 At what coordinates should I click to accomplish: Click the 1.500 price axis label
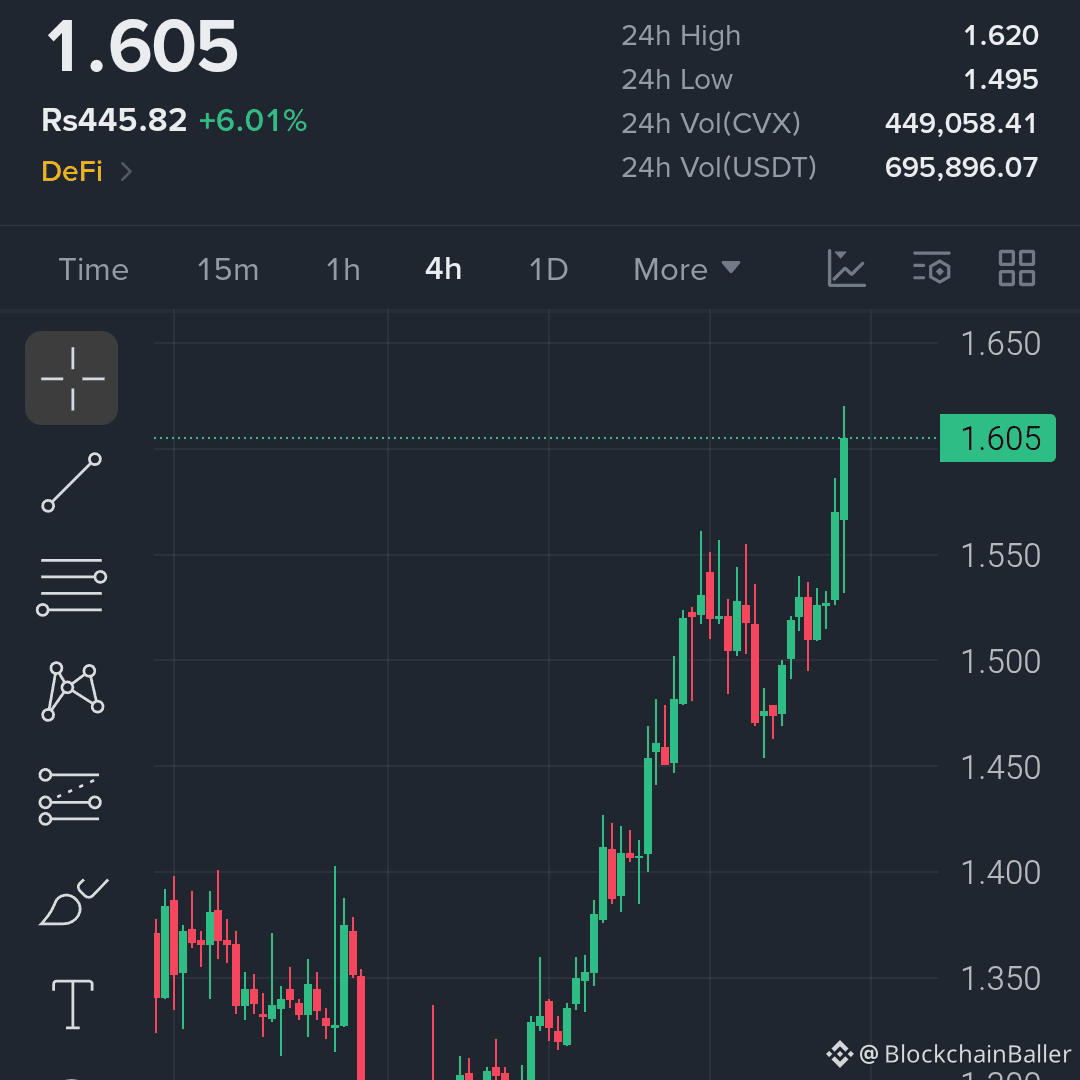[1000, 662]
